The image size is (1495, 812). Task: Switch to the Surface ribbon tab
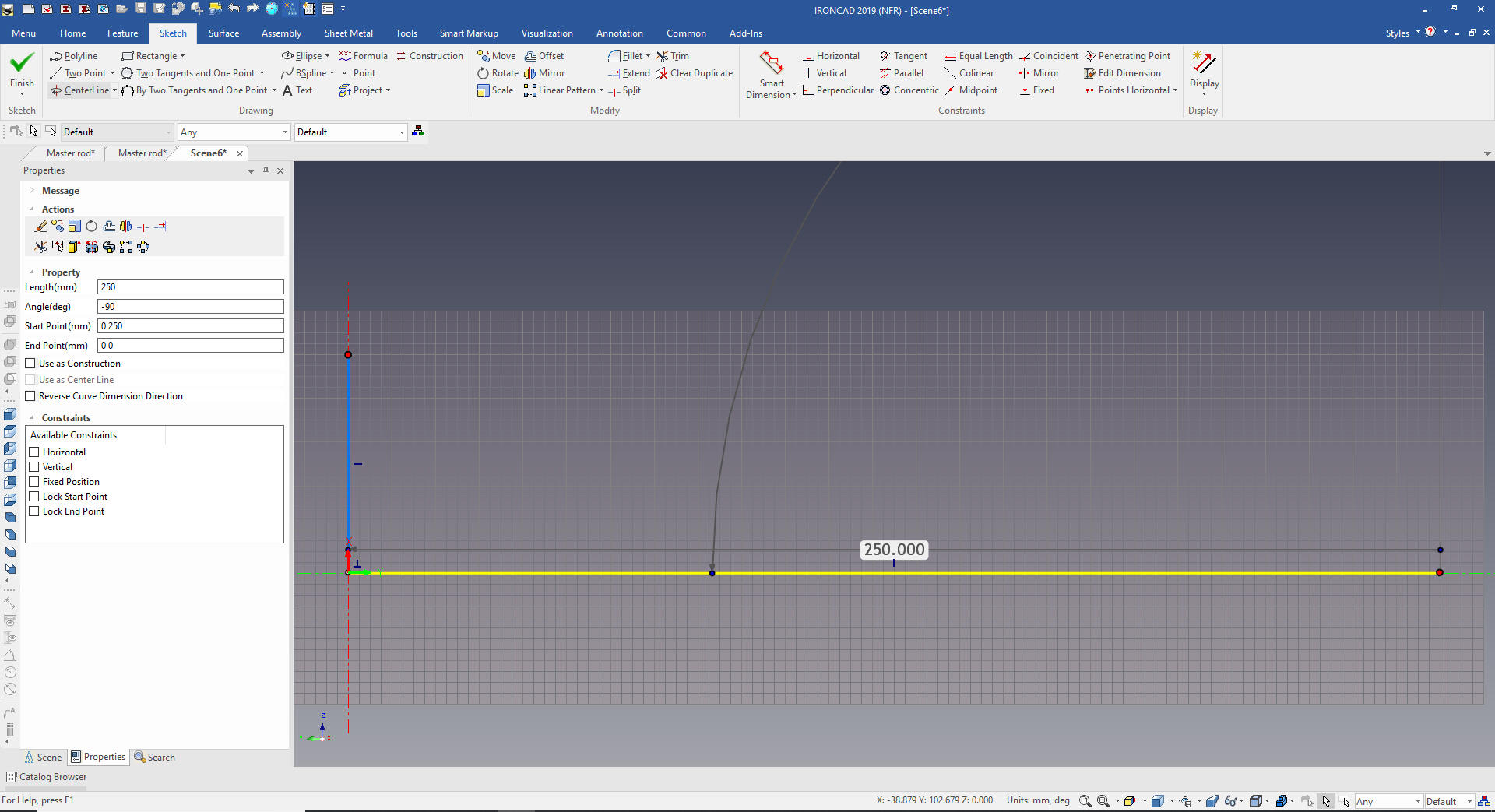click(223, 33)
